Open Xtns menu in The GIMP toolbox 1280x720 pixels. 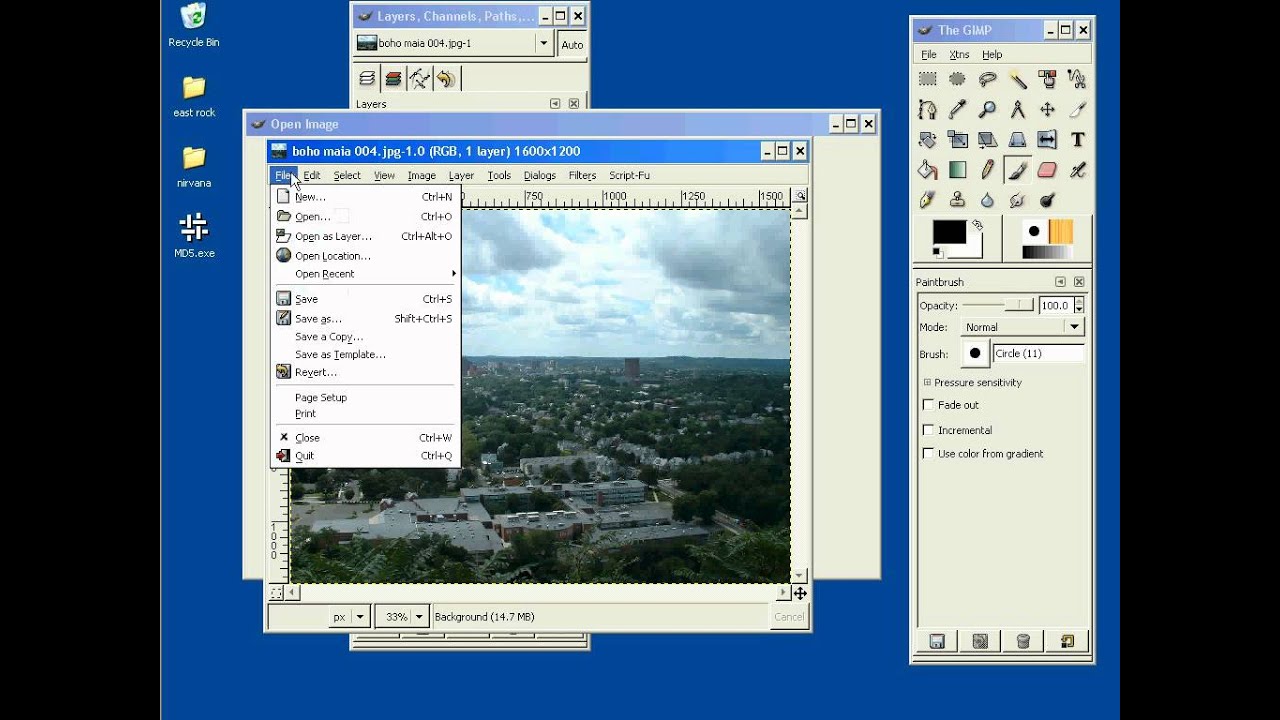point(959,55)
